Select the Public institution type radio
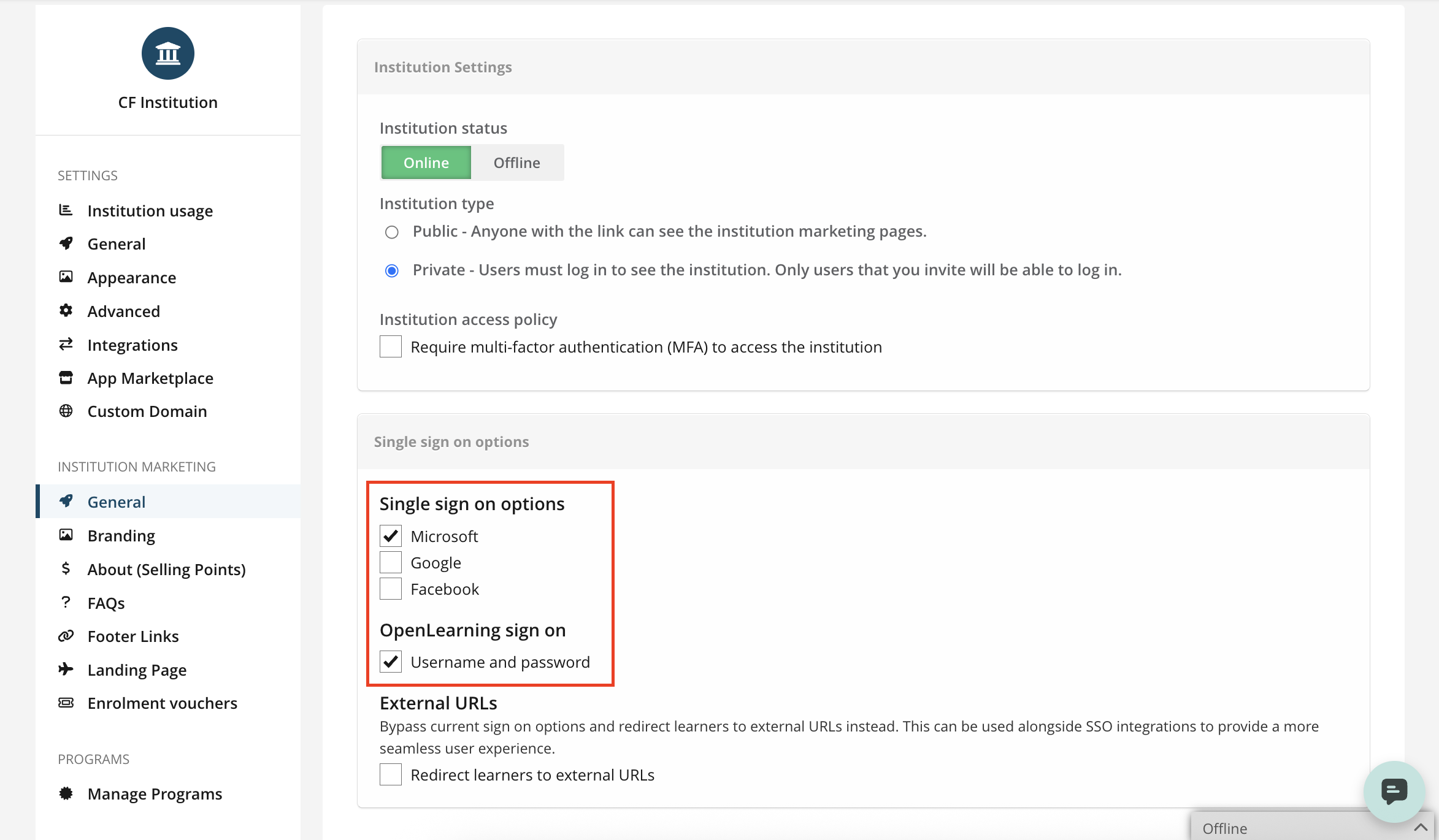Screen dimensions: 1439x840 pos(391,232)
